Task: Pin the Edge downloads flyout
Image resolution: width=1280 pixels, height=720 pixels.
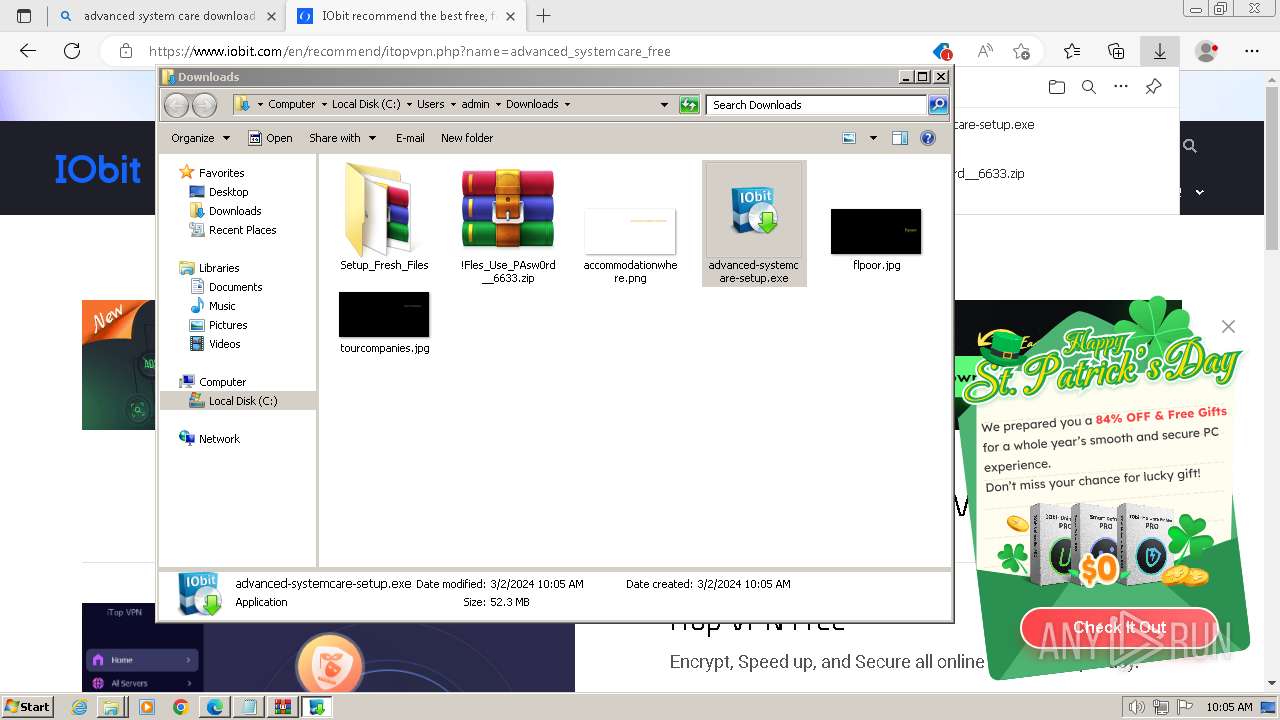Action: 1153,87
